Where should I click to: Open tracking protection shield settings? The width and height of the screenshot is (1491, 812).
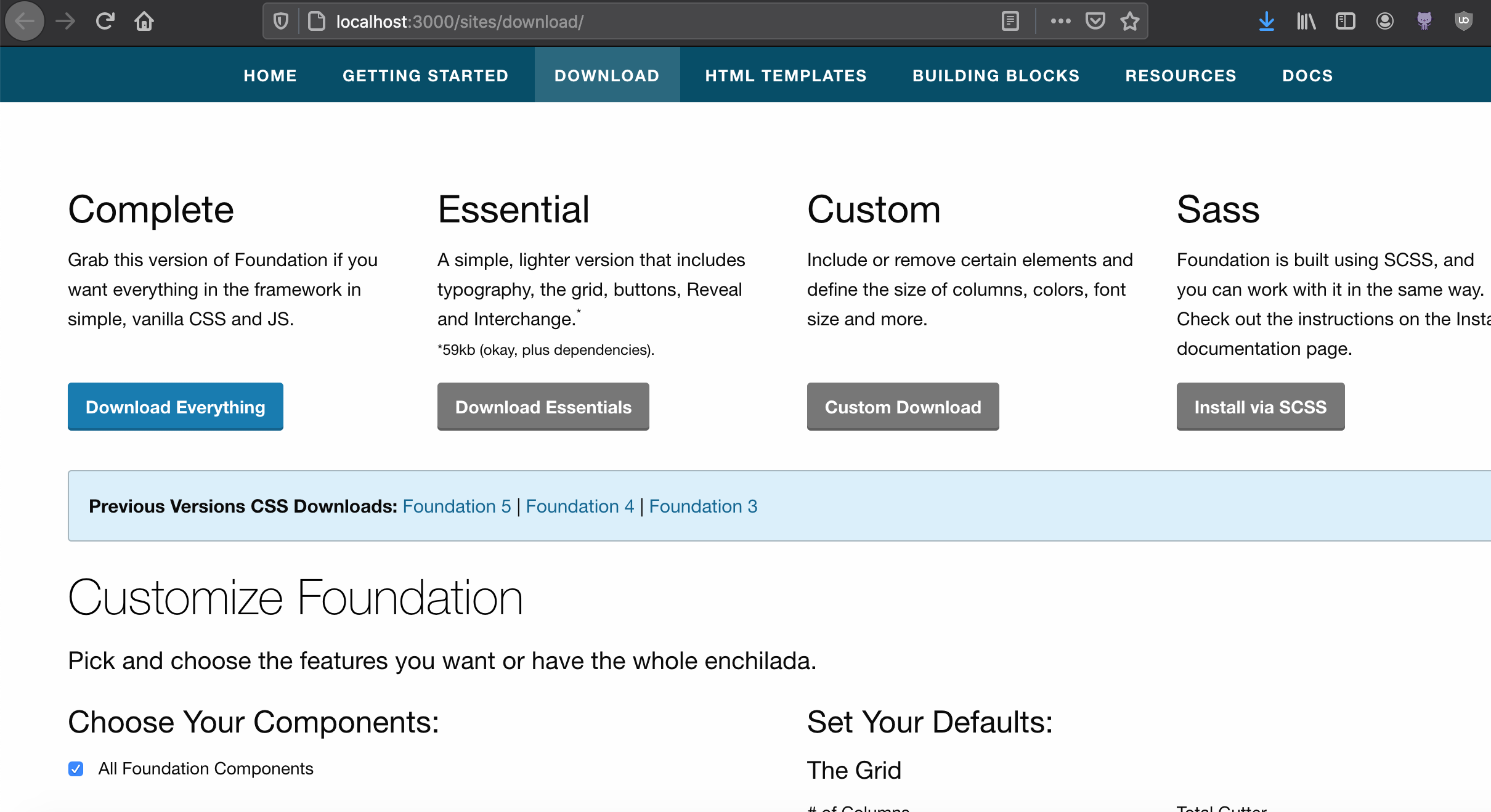coord(282,21)
